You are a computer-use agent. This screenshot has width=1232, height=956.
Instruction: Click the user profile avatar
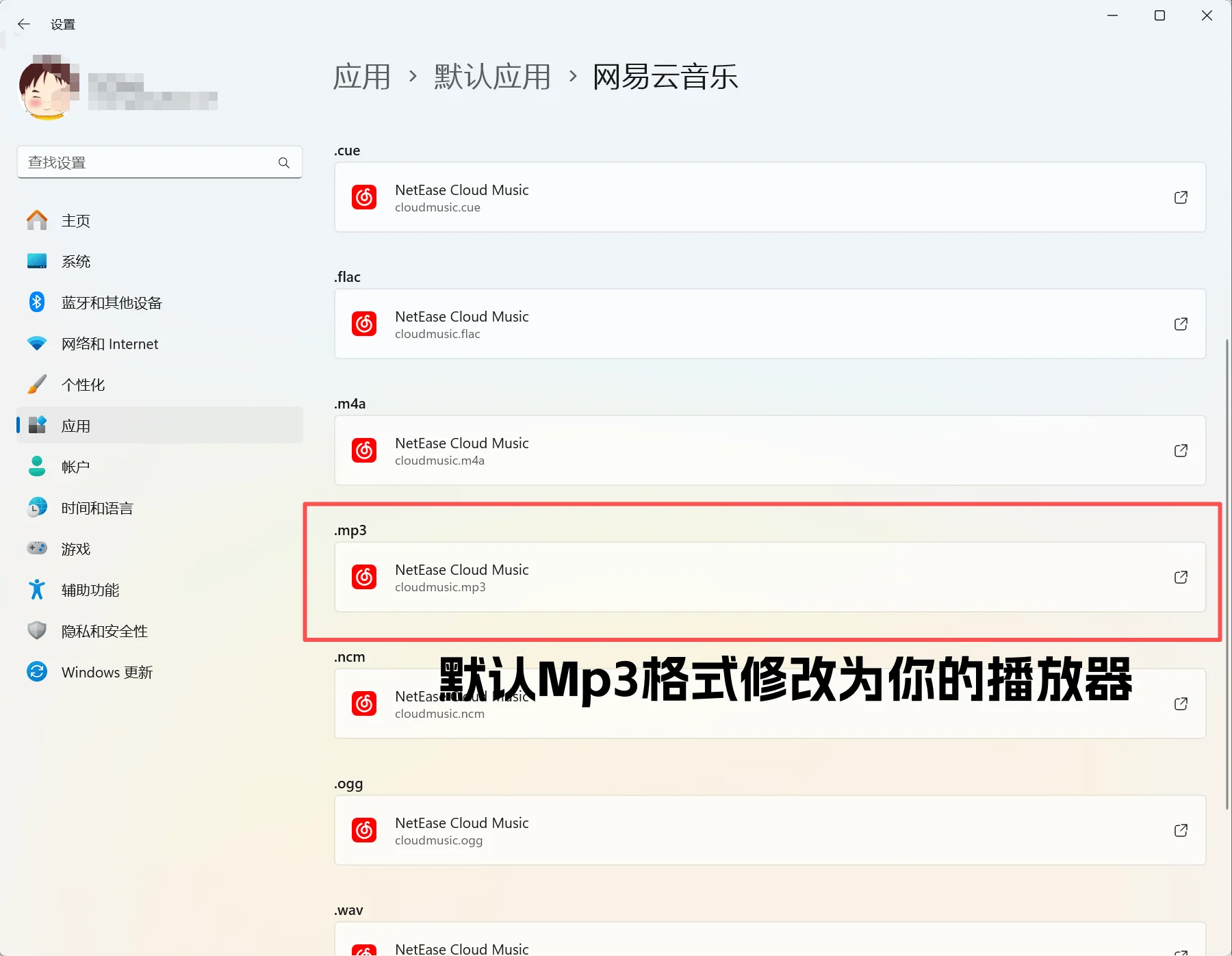pyautogui.click(x=47, y=89)
